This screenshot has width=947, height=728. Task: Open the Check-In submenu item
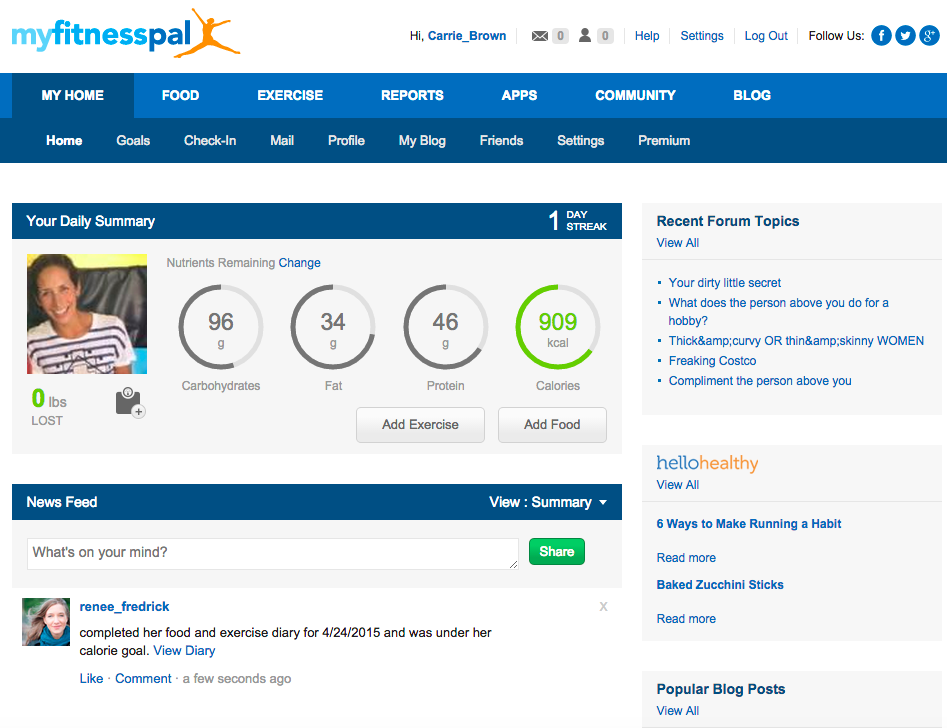click(210, 141)
